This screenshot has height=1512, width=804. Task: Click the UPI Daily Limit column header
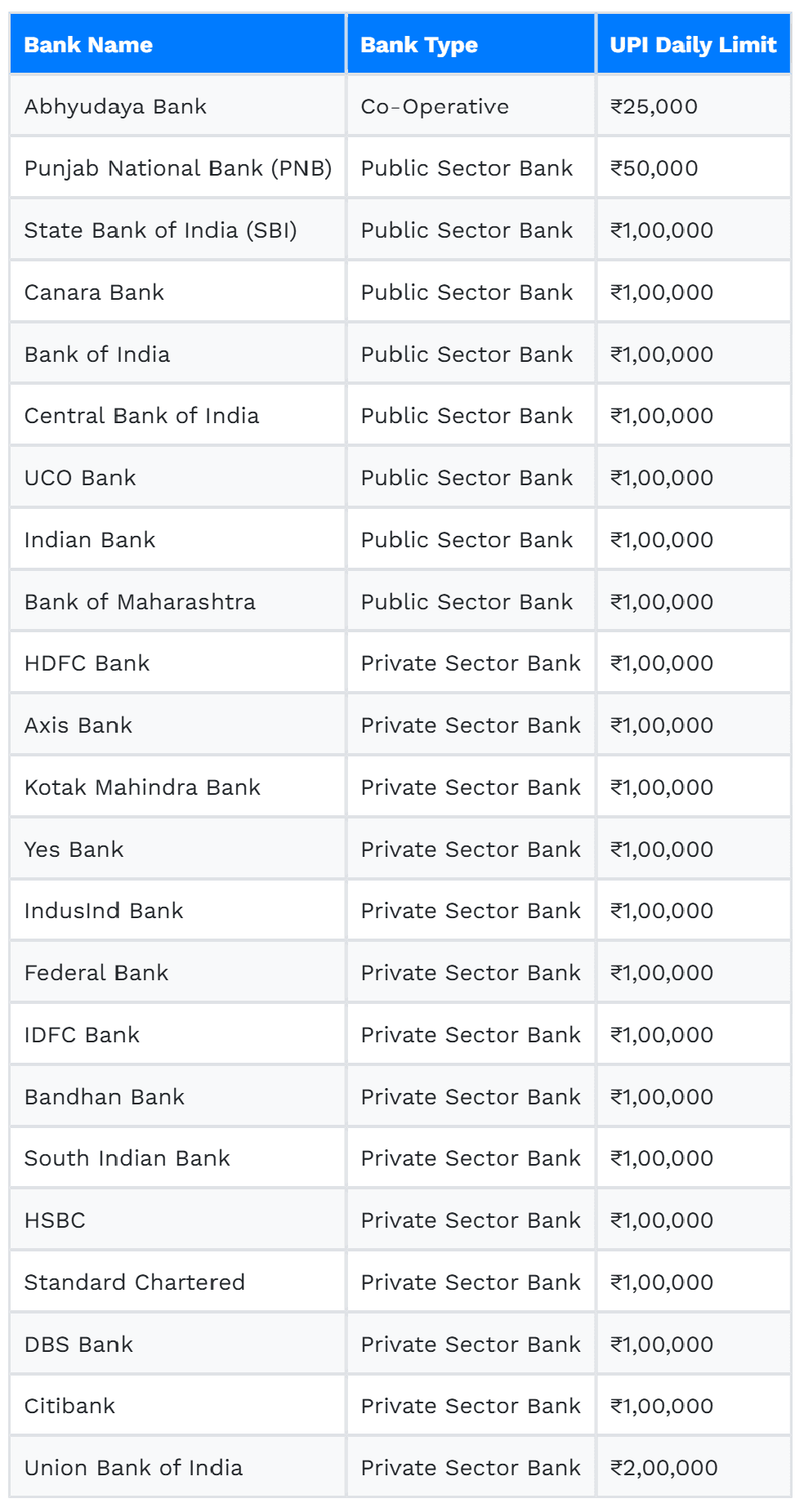(x=694, y=44)
